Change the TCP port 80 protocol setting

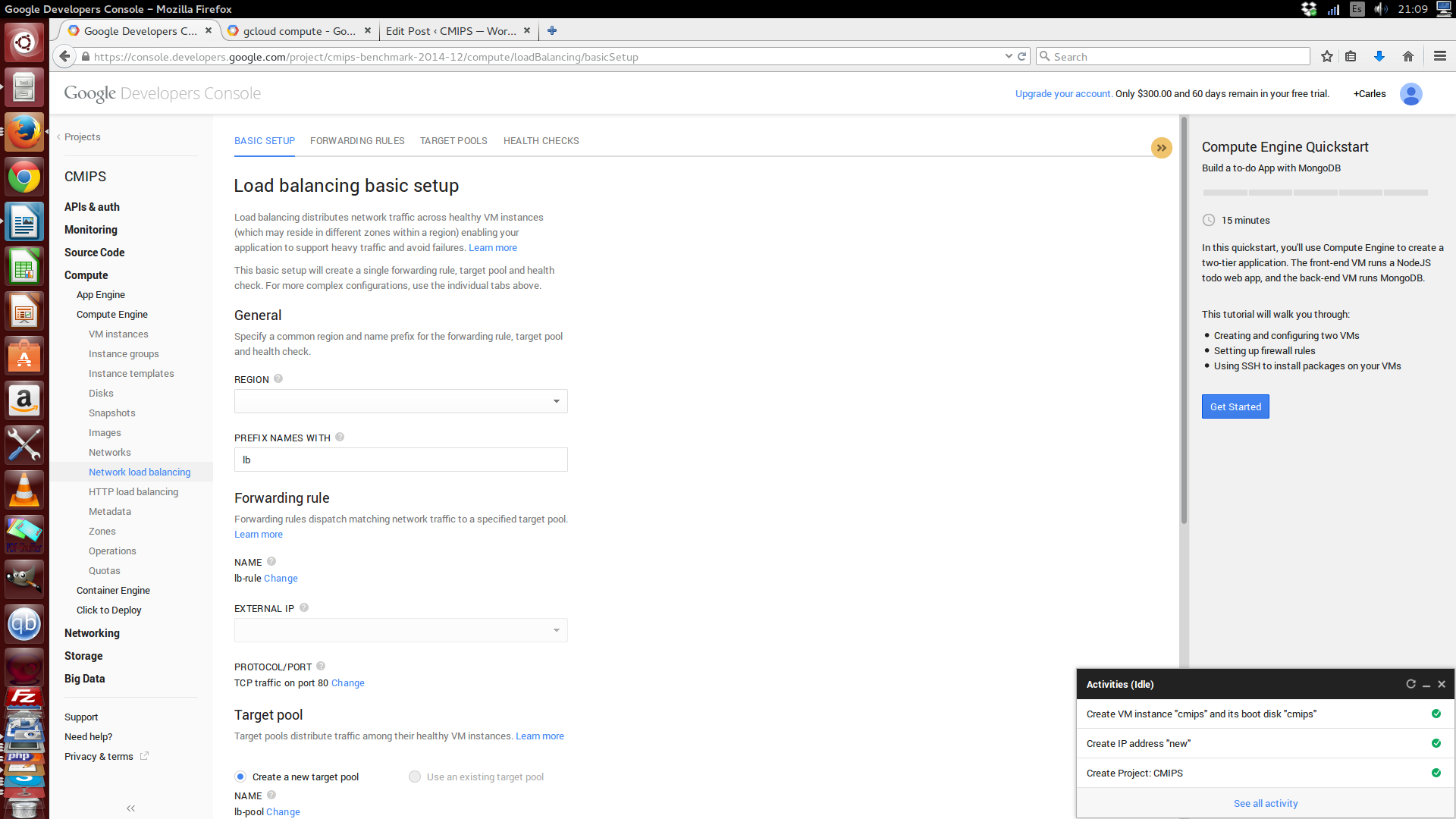coord(348,683)
